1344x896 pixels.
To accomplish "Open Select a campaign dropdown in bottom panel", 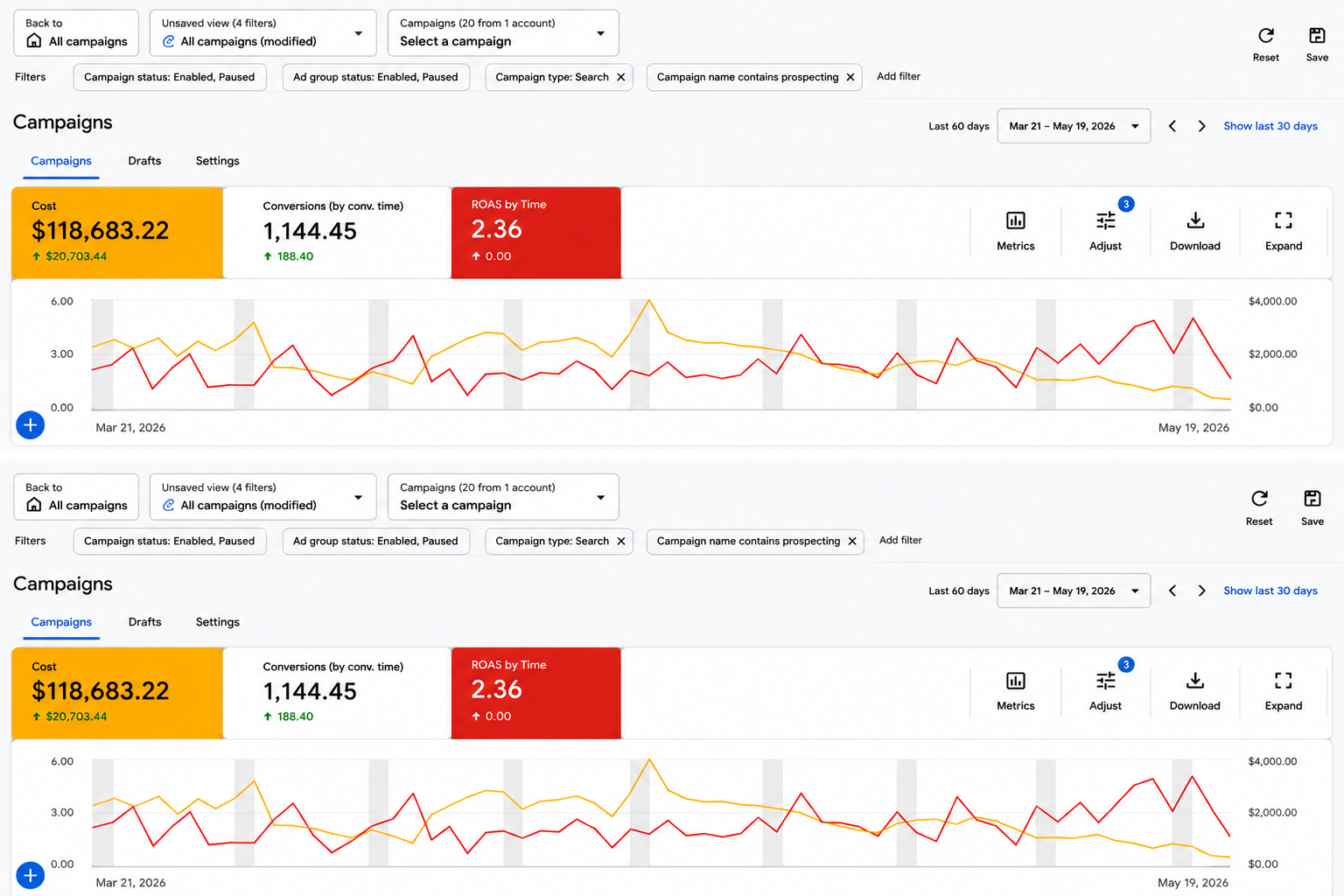I will click(503, 496).
